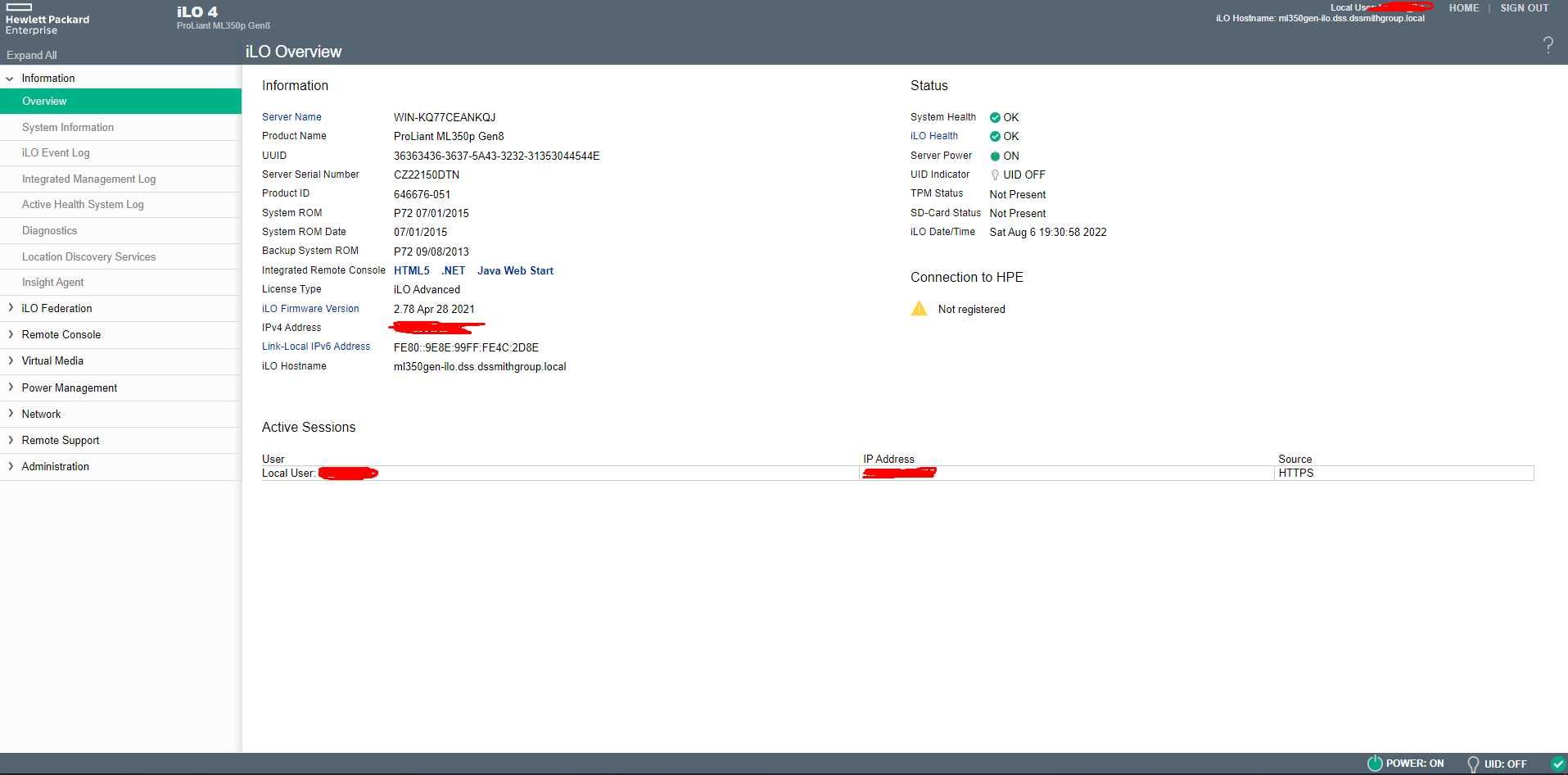1568x775 pixels.
Task: Click the Not registered status text
Action: tap(971, 309)
